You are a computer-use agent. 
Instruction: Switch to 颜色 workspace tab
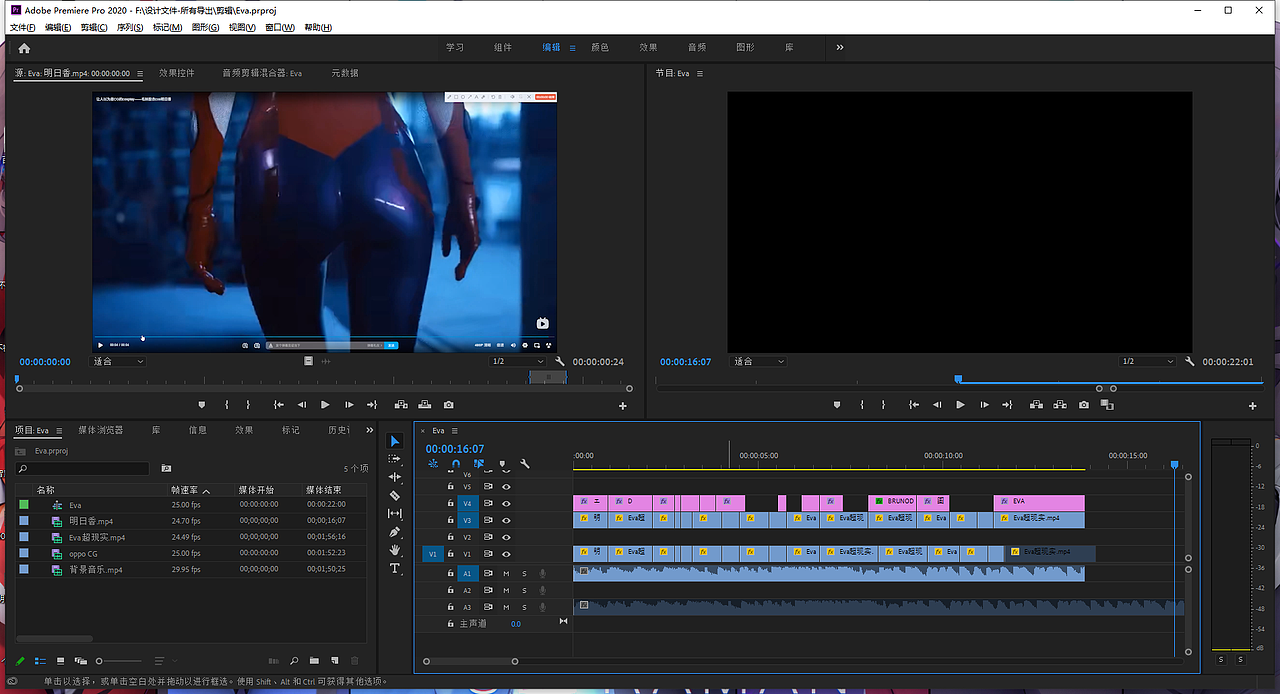tap(600, 47)
